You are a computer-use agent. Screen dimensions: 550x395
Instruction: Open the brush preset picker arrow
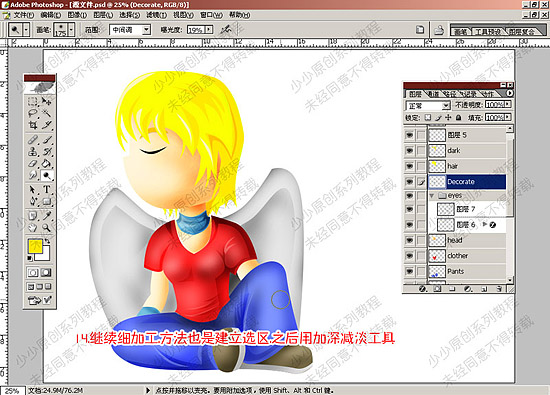[x=72, y=30]
